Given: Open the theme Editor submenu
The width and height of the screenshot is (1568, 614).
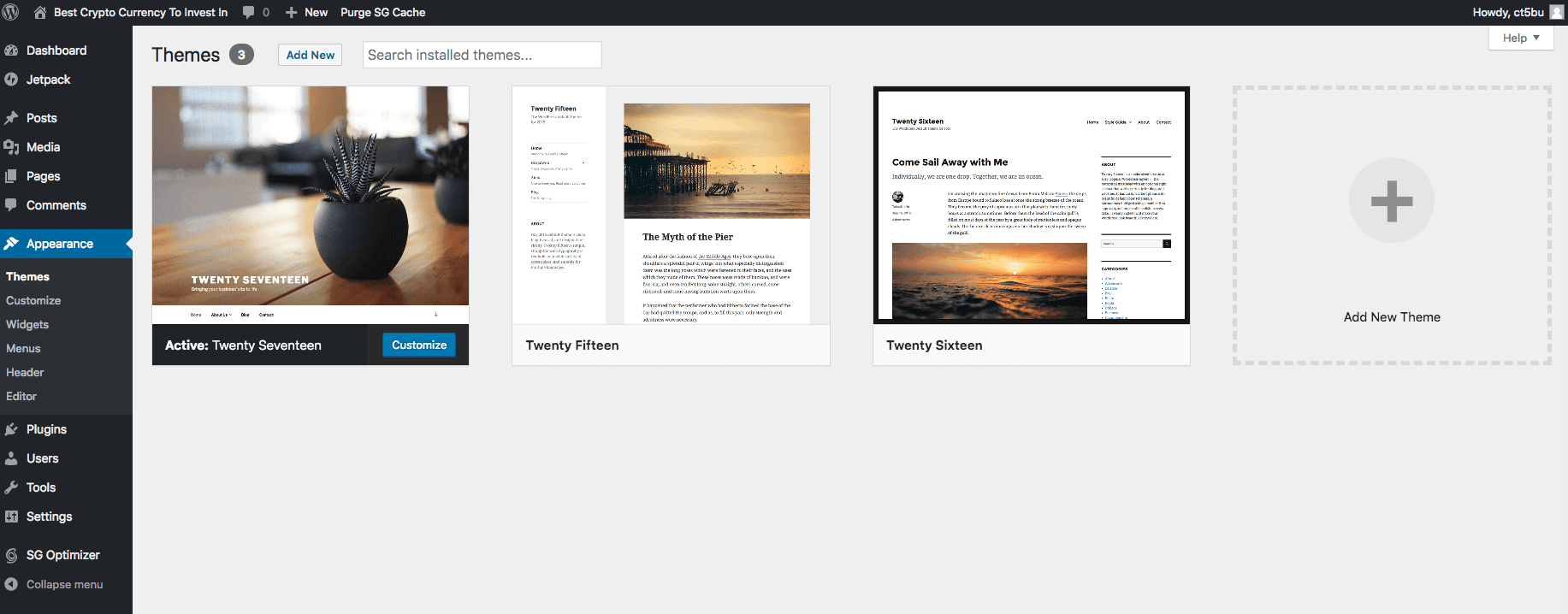Looking at the screenshot, I should pyautogui.click(x=21, y=396).
